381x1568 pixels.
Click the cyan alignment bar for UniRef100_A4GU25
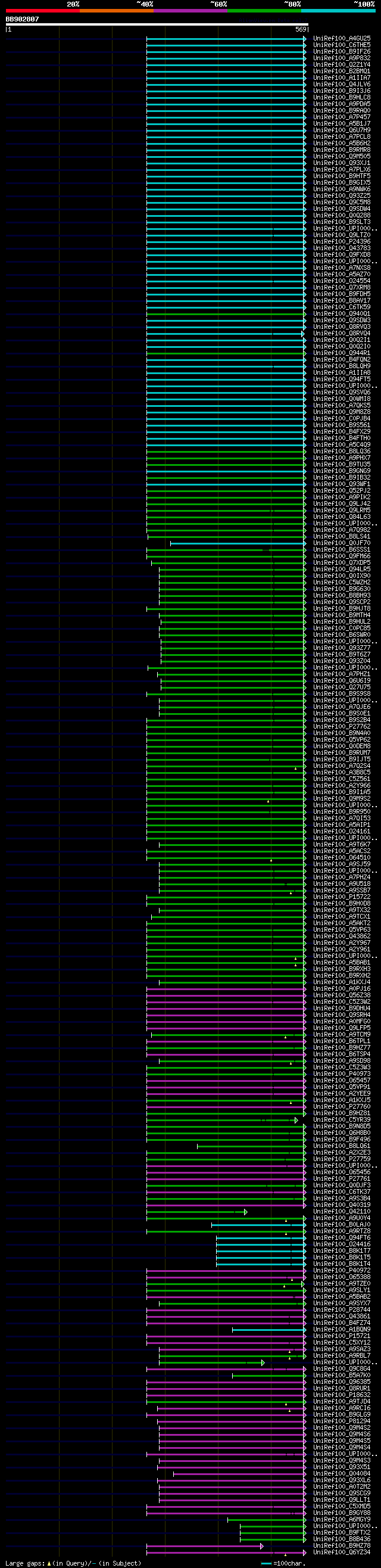point(226,38)
